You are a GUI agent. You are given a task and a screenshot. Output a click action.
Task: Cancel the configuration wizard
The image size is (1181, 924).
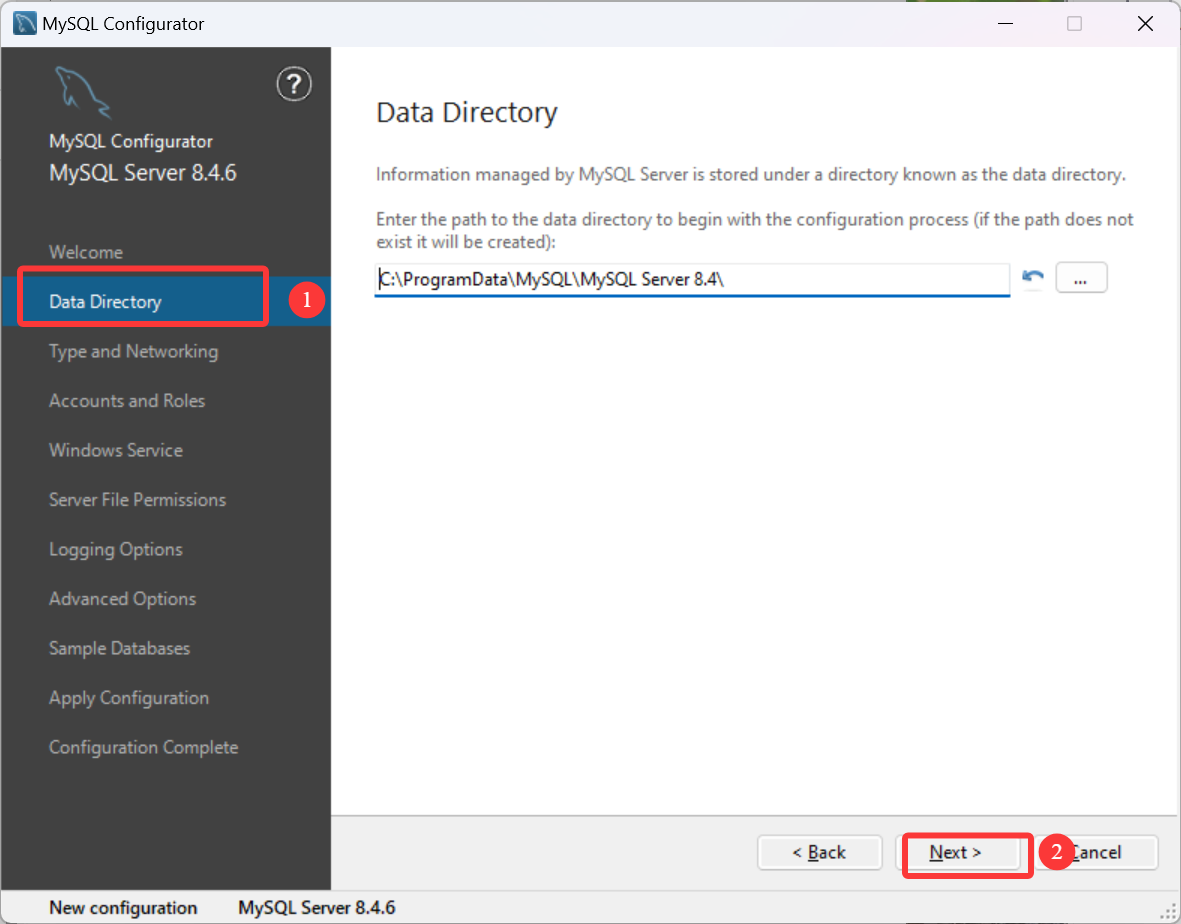tap(1096, 852)
